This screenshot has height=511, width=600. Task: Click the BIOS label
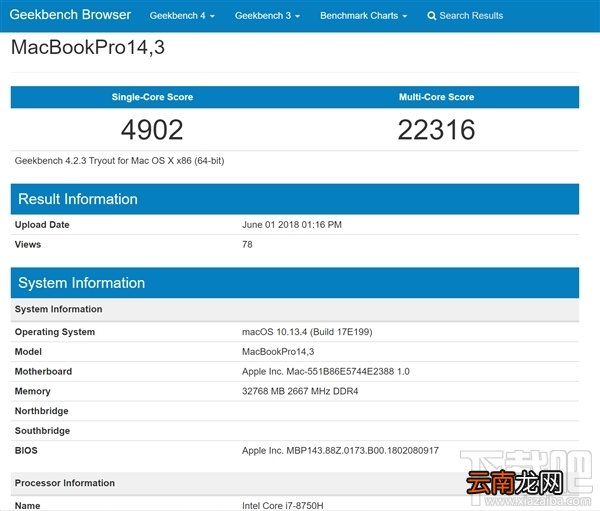pyautogui.click(x=26, y=451)
